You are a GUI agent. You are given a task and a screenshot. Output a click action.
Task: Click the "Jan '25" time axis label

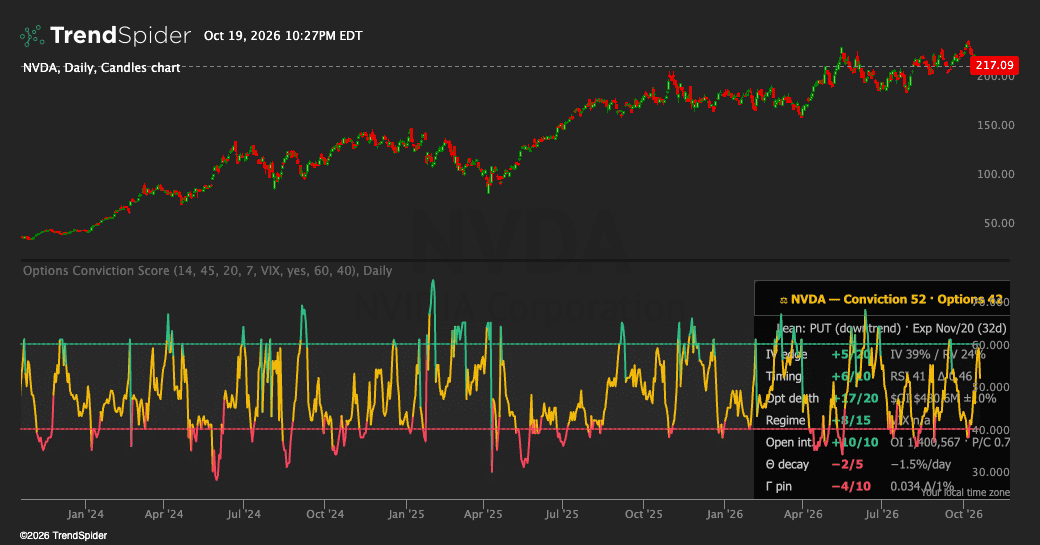[406, 514]
